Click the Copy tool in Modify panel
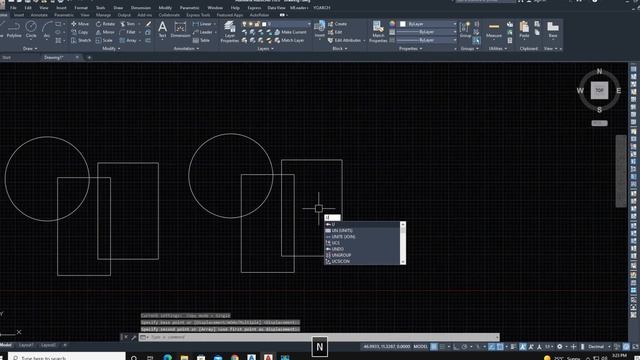The height and width of the screenshot is (360, 640). (x=80, y=32)
